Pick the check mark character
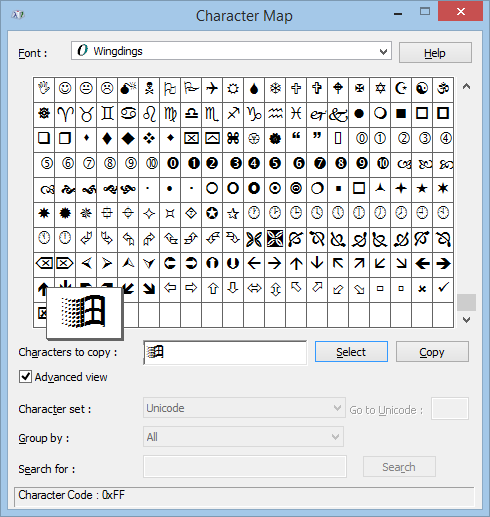The height and width of the screenshot is (517, 490). pos(443,288)
